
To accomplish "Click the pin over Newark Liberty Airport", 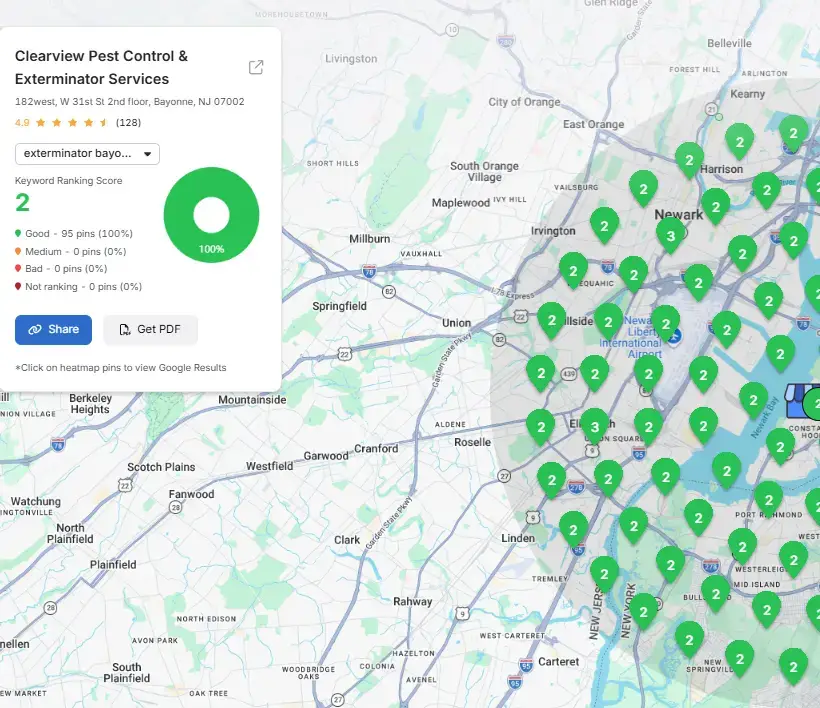I will [665, 324].
